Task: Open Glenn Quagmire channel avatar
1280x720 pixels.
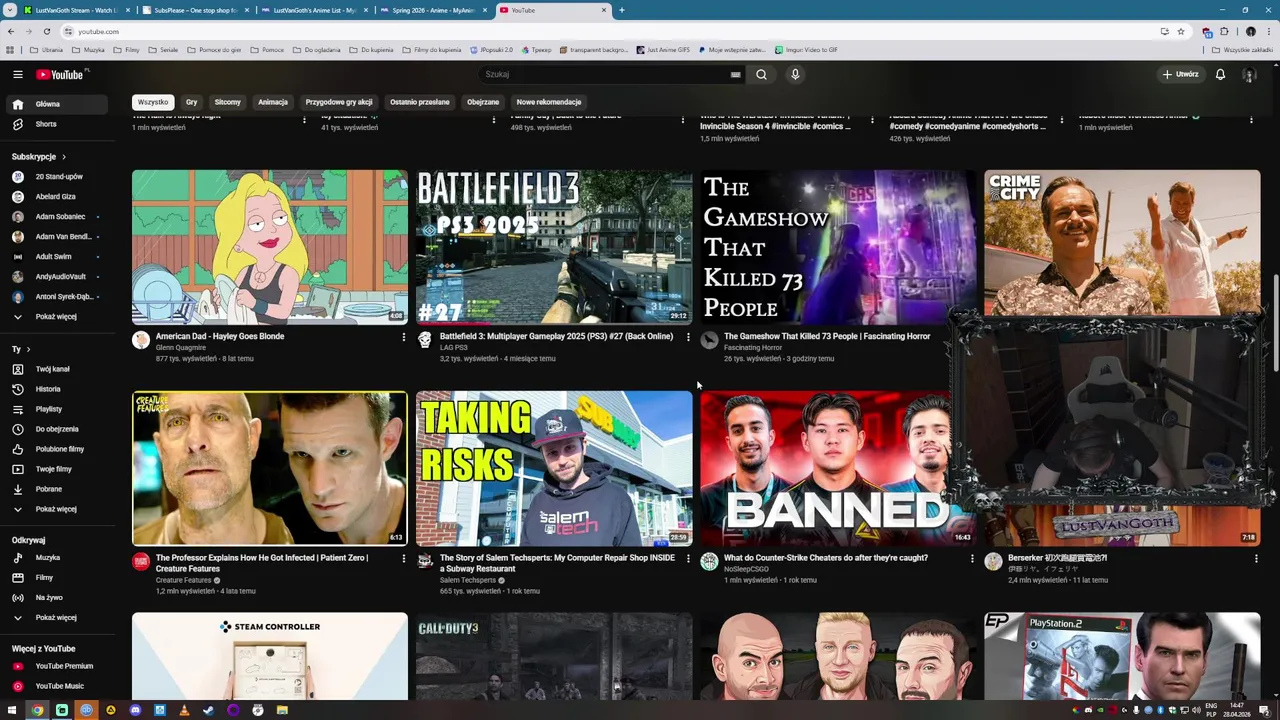Action: [x=141, y=341]
